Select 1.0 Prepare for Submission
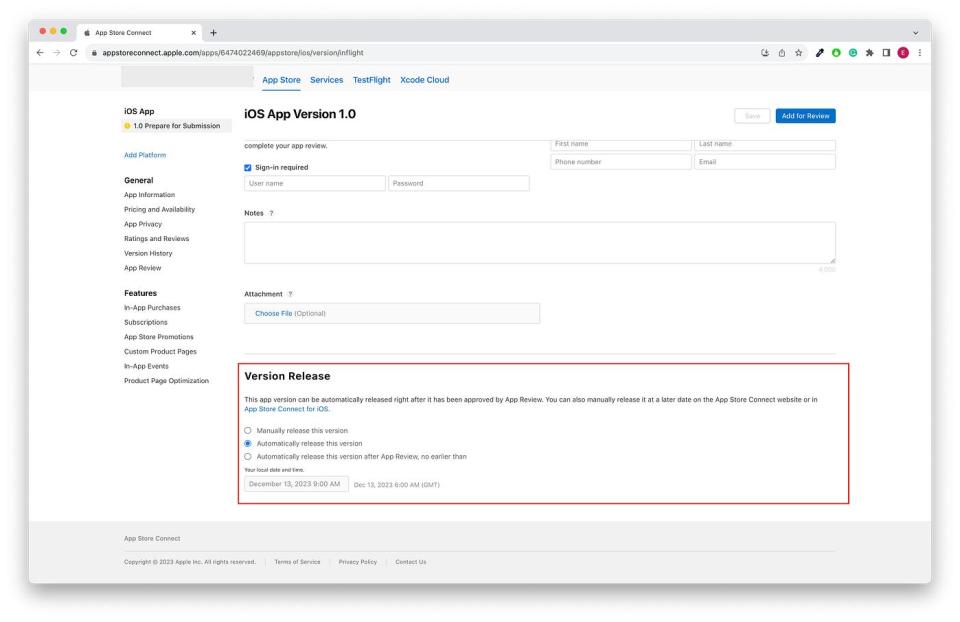Image resolution: width=960 pixels, height=622 pixels. [176, 126]
